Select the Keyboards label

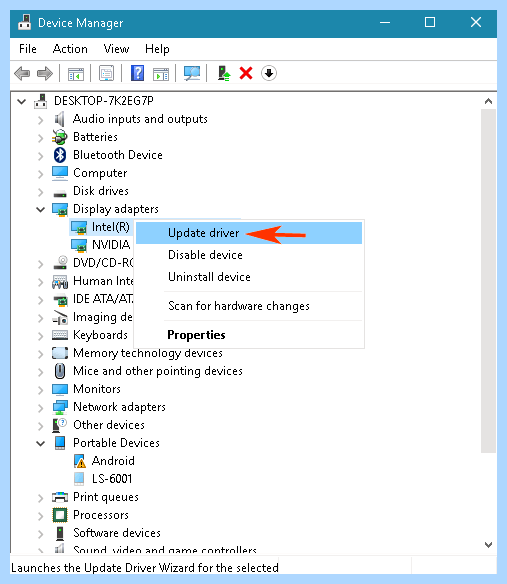(101, 335)
